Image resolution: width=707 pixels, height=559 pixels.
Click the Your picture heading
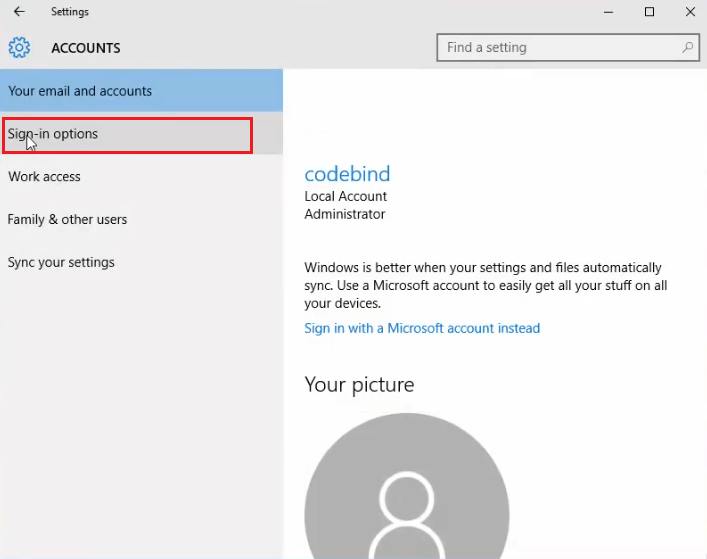(x=359, y=385)
